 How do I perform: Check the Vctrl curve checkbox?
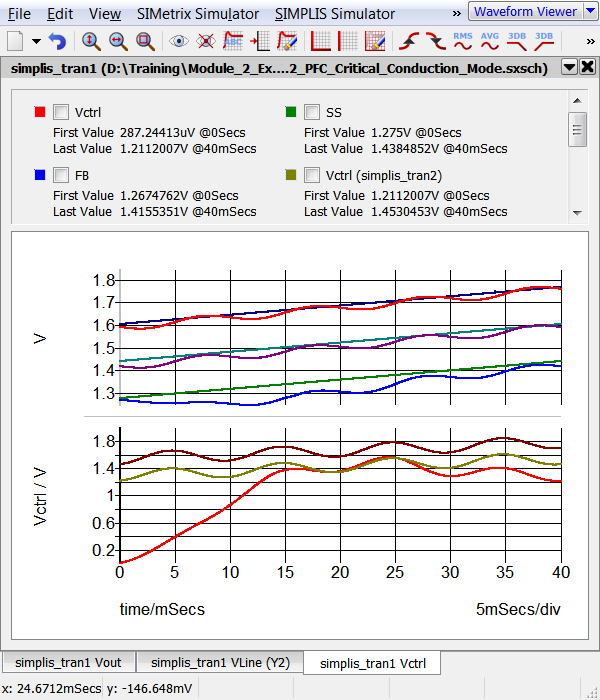coord(61,112)
